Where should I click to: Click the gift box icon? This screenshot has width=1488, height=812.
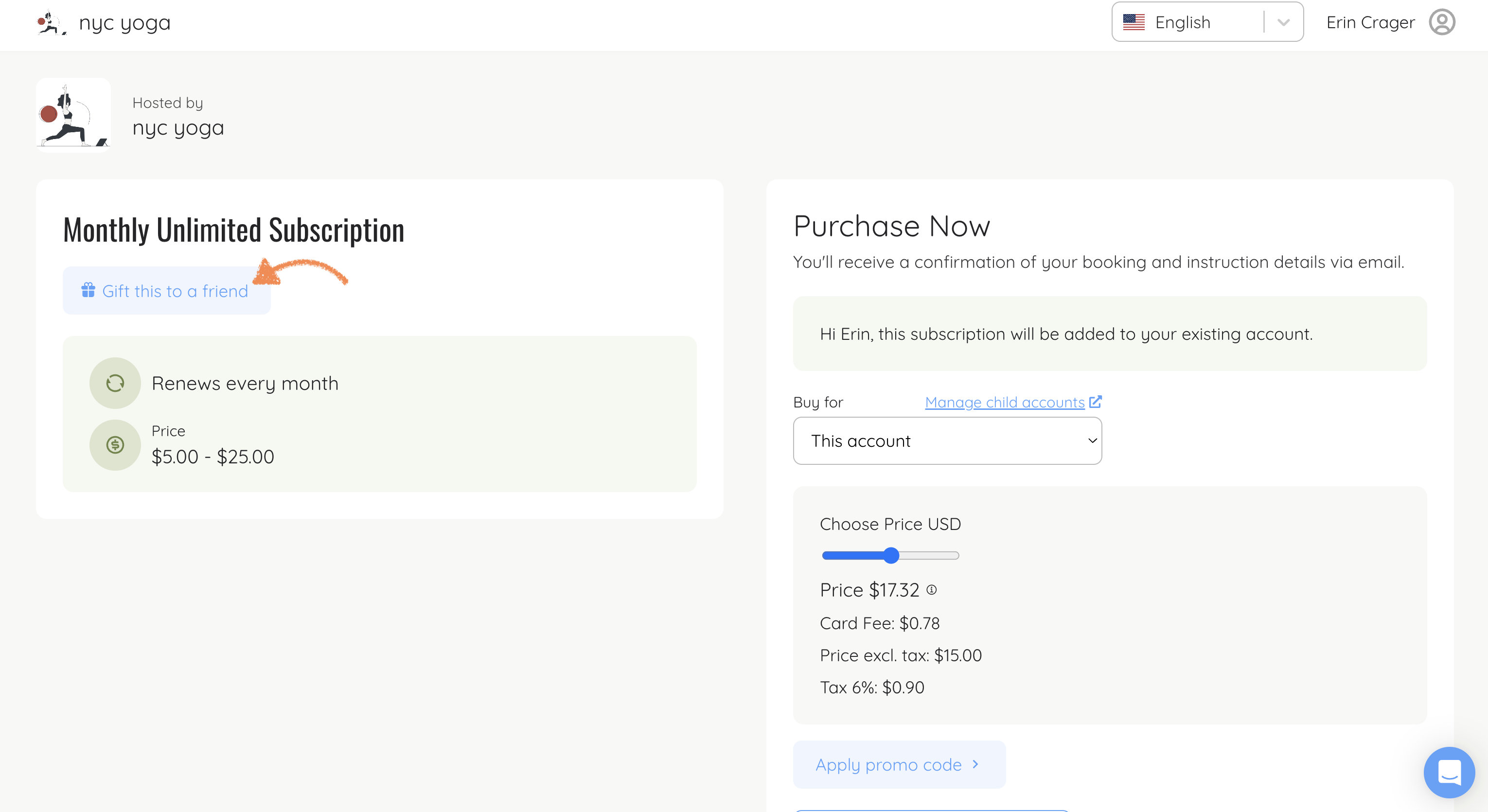point(88,290)
